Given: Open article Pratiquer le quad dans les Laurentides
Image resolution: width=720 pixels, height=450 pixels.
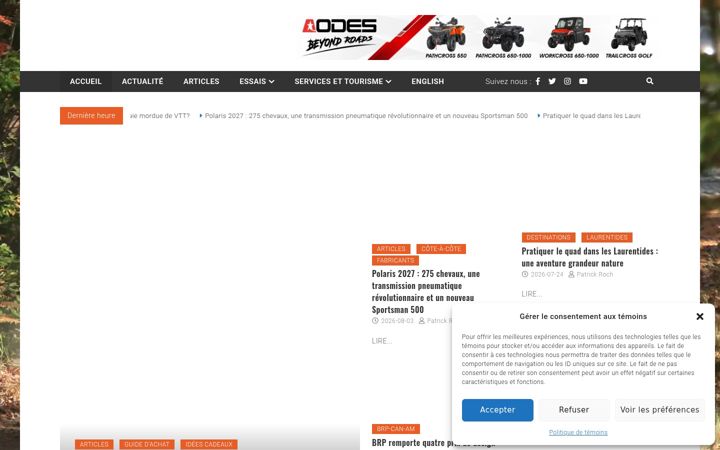Looking at the screenshot, I should (x=590, y=257).
